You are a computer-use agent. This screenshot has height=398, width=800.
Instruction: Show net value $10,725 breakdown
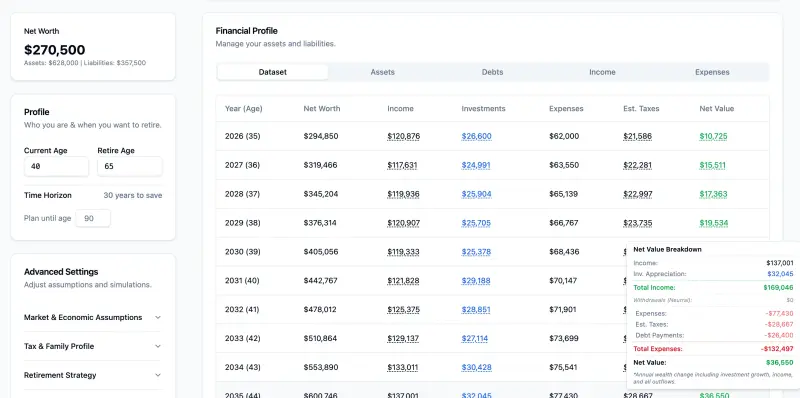713,136
